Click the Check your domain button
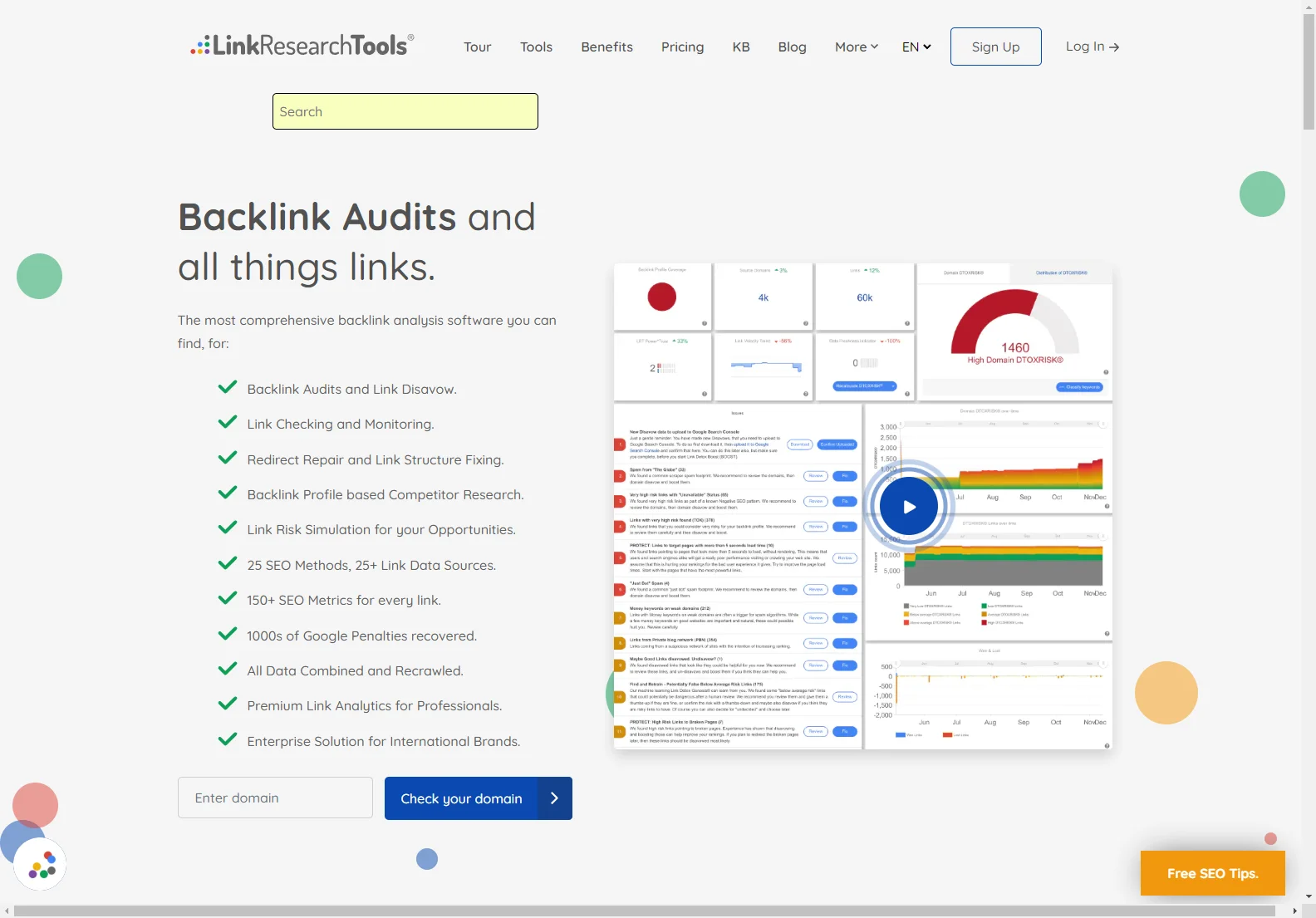This screenshot has height=918, width=1316. (478, 798)
